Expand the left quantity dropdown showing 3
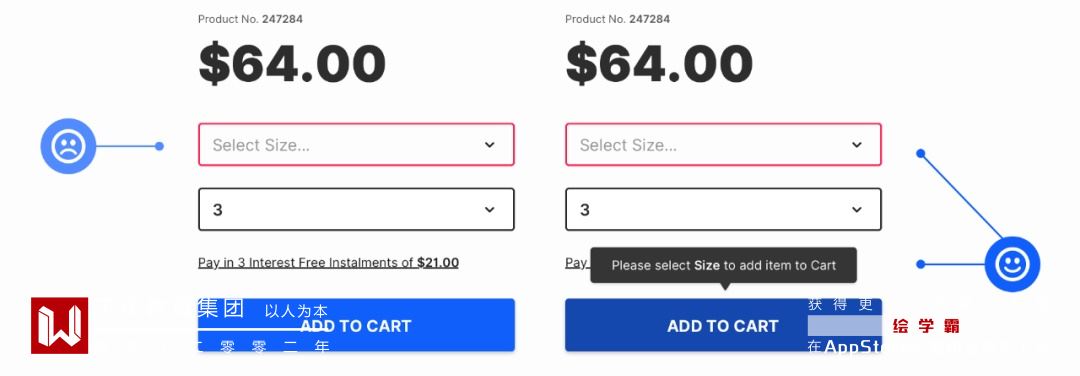The image size is (1080, 376). [356, 209]
